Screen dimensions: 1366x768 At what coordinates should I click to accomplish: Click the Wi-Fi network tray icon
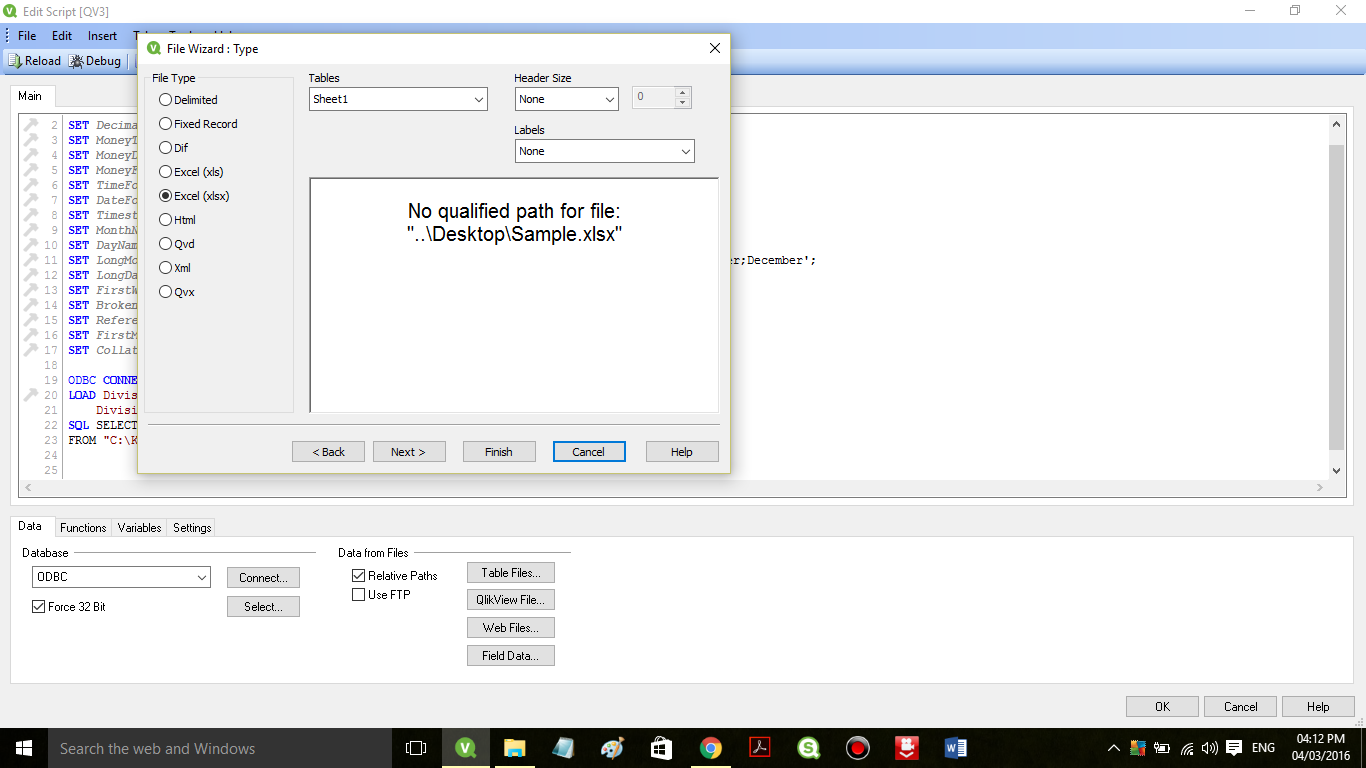click(x=1187, y=748)
